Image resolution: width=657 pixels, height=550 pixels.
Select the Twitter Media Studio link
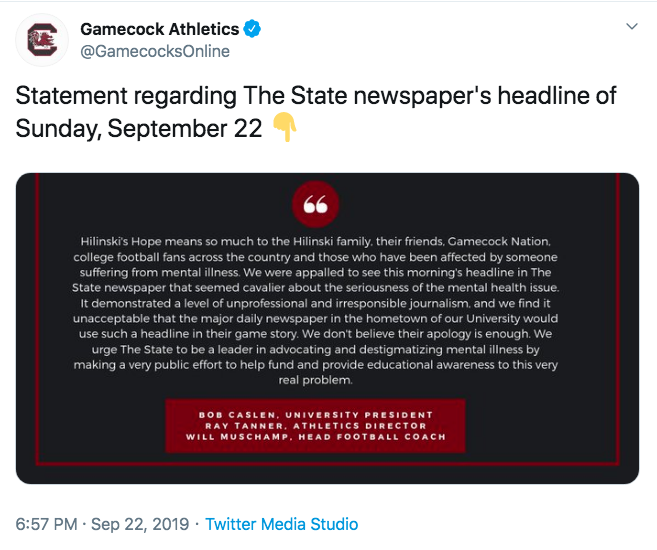(x=282, y=524)
